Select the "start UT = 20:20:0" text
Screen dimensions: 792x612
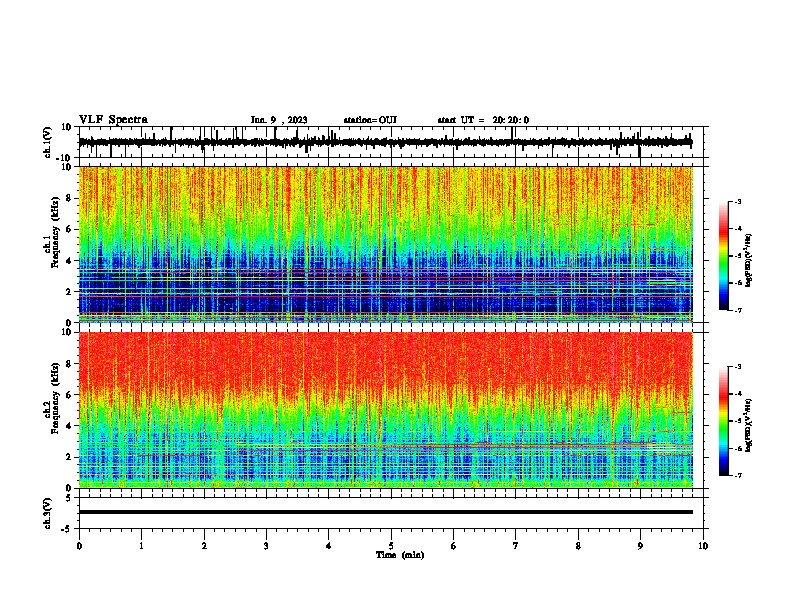pyautogui.click(x=483, y=120)
